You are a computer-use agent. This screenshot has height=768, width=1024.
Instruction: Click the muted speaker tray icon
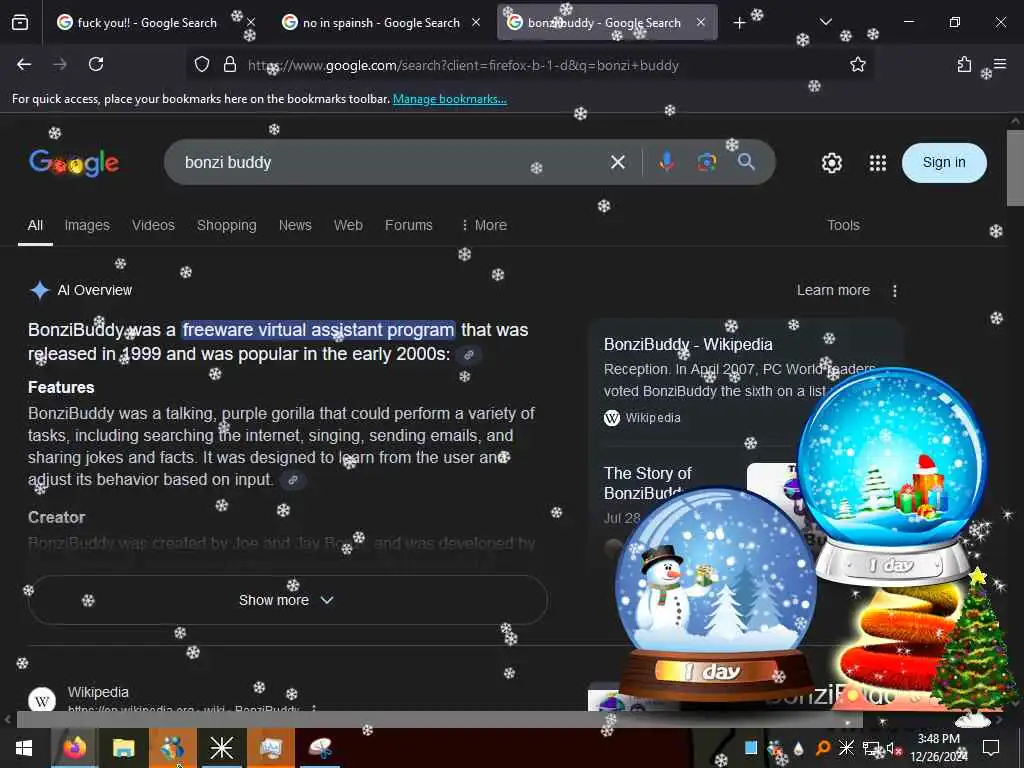tap(892, 749)
